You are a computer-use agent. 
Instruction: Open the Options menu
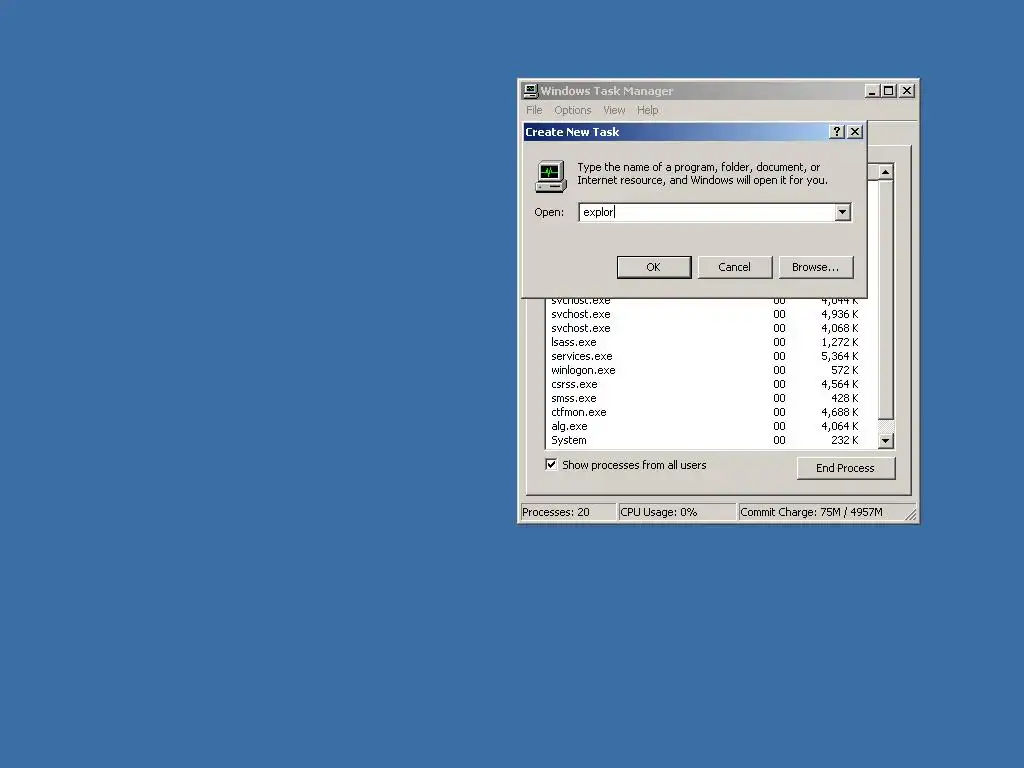(573, 110)
